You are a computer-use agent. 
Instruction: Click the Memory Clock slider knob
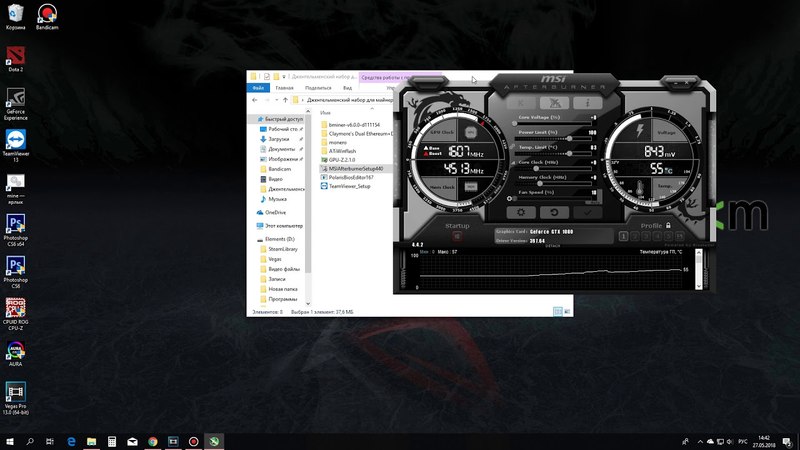[540, 183]
